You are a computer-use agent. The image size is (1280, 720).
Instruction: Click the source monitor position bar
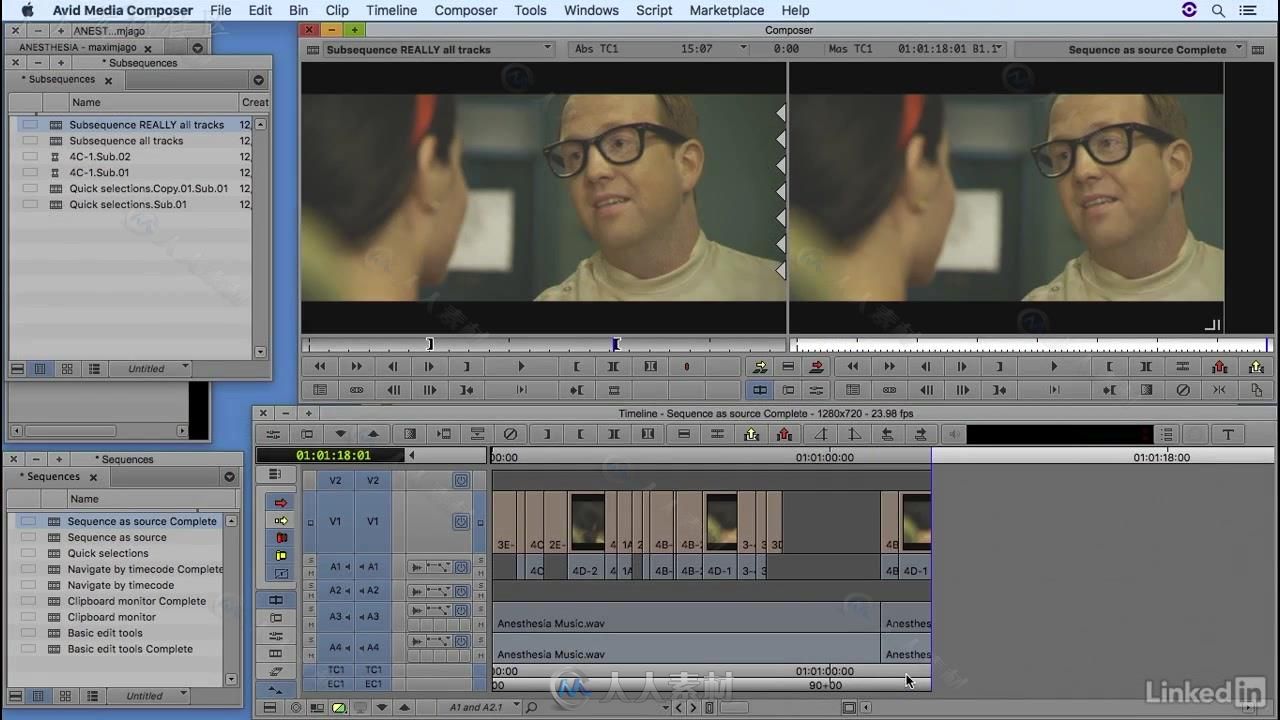click(x=543, y=344)
